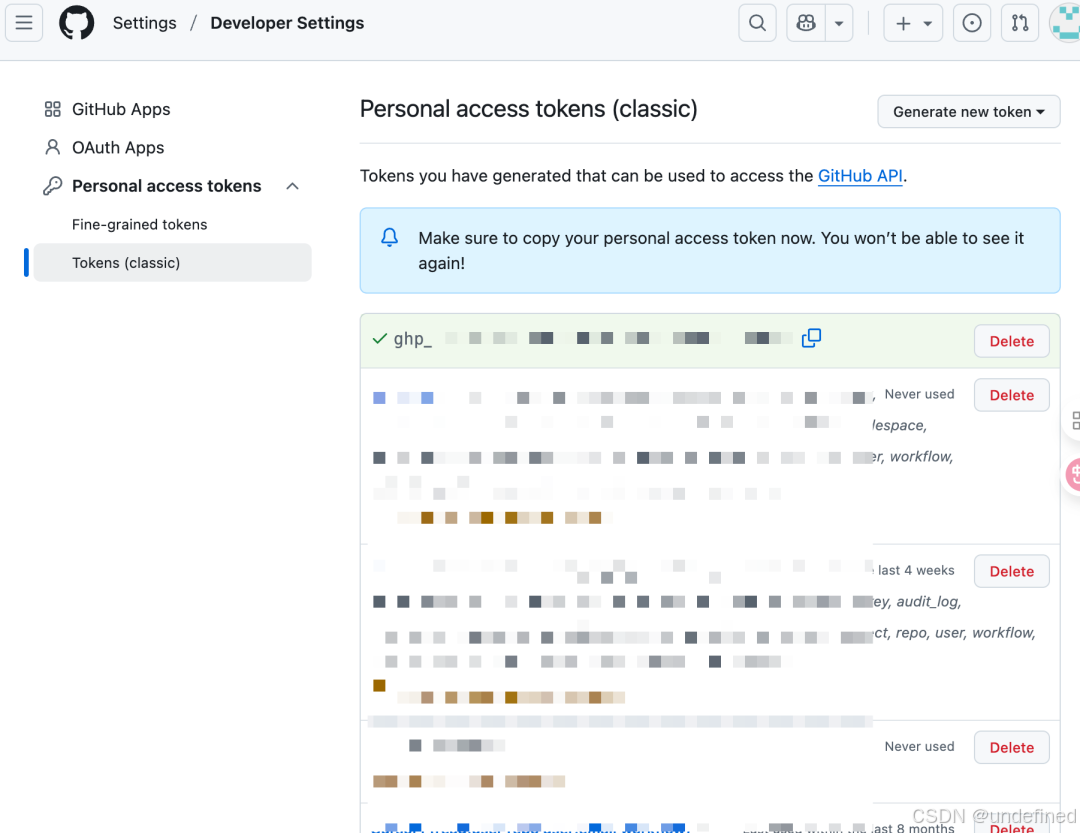The height and width of the screenshot is (833, 1080).
Task: Open the create new plus menu
Action: tap(913, 23)
